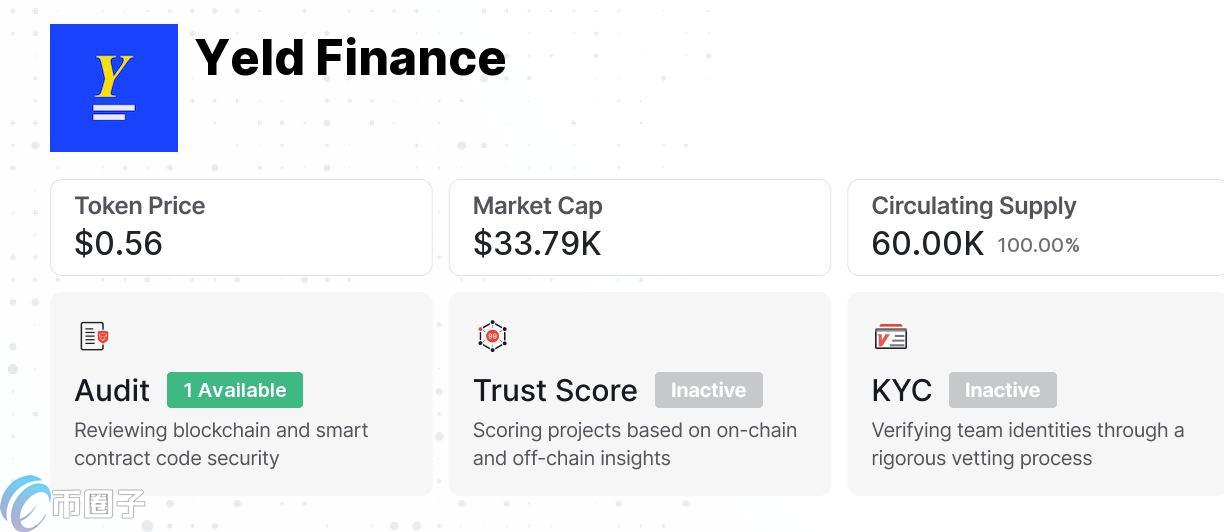Click the $33.79K market cap value
Viewport: 1224px width, 532px height.
click(x=537, y=243)
